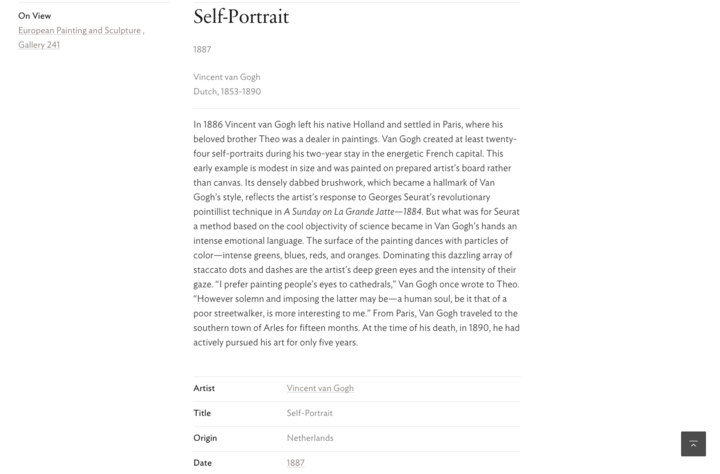Click the Date row label
The image size is (720, 474).
[202, 463]
